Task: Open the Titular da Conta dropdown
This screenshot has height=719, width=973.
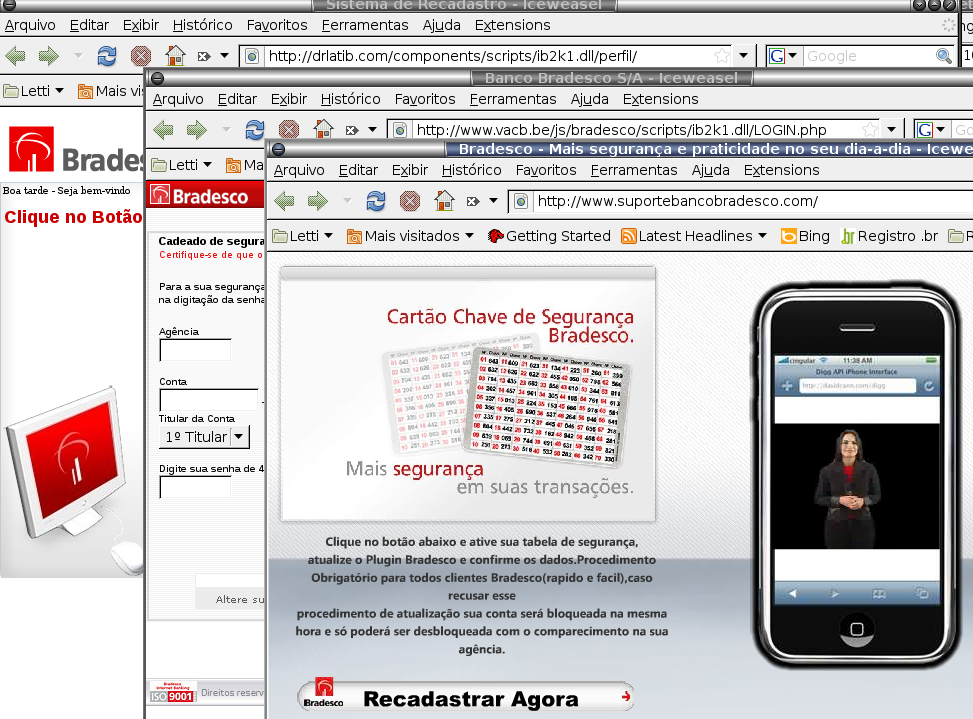Action: click(x=205, y=437)
